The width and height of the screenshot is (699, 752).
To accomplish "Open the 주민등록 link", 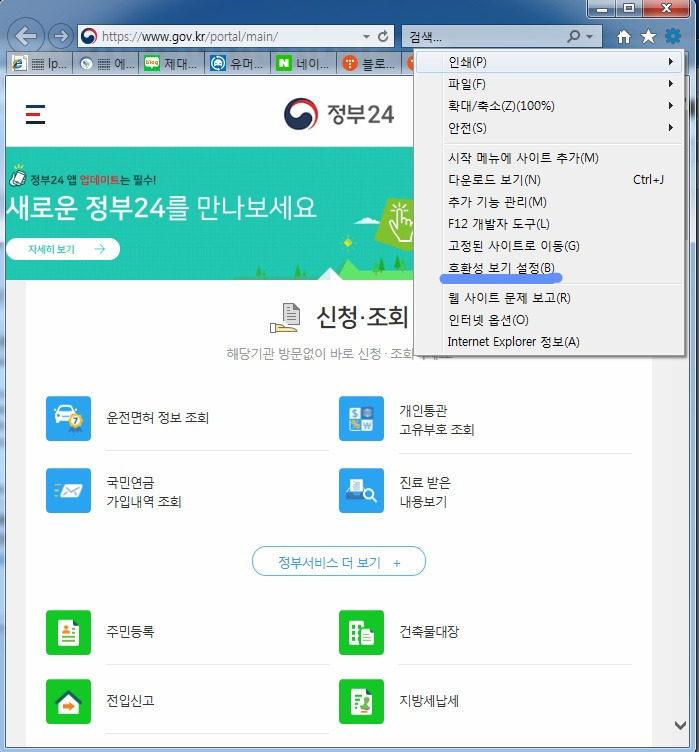I will point(130,632).
